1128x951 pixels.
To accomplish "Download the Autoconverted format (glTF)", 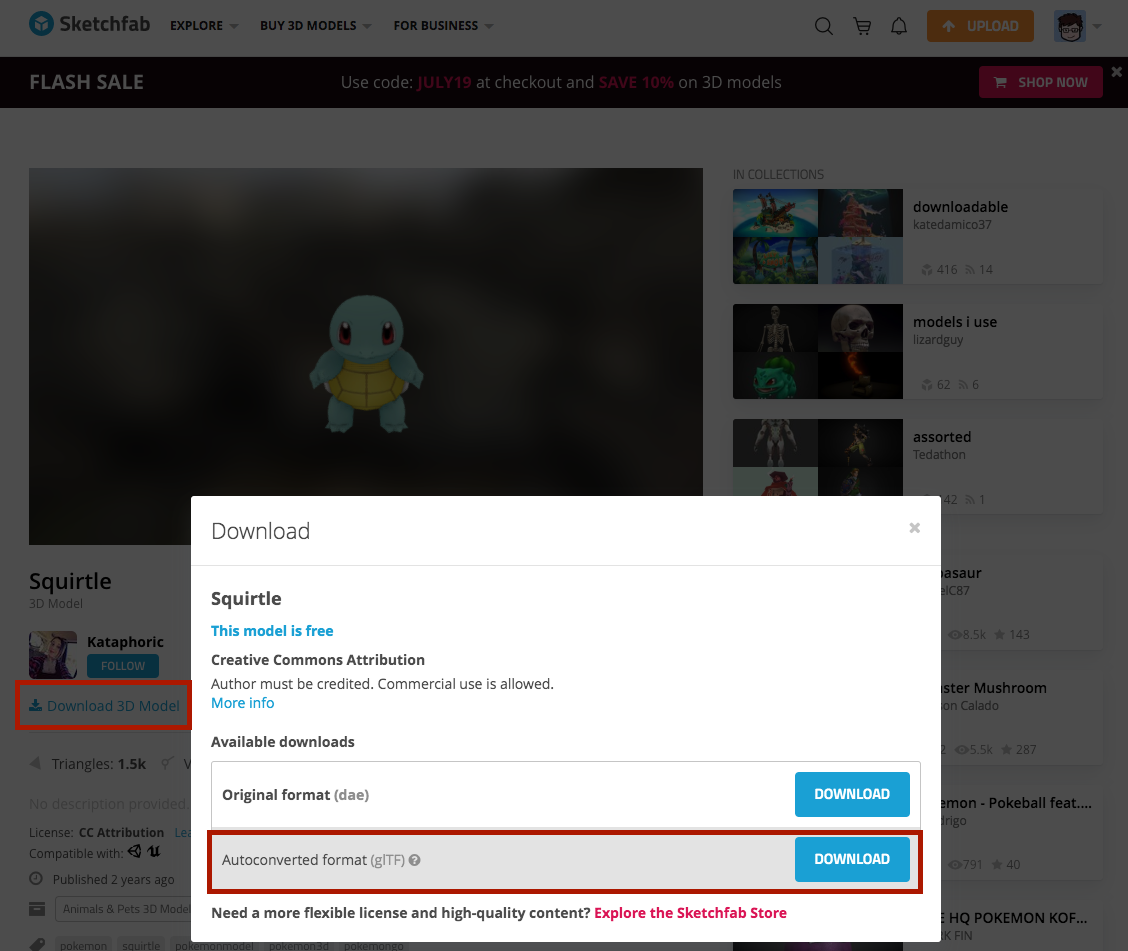I will pos(852,859).
